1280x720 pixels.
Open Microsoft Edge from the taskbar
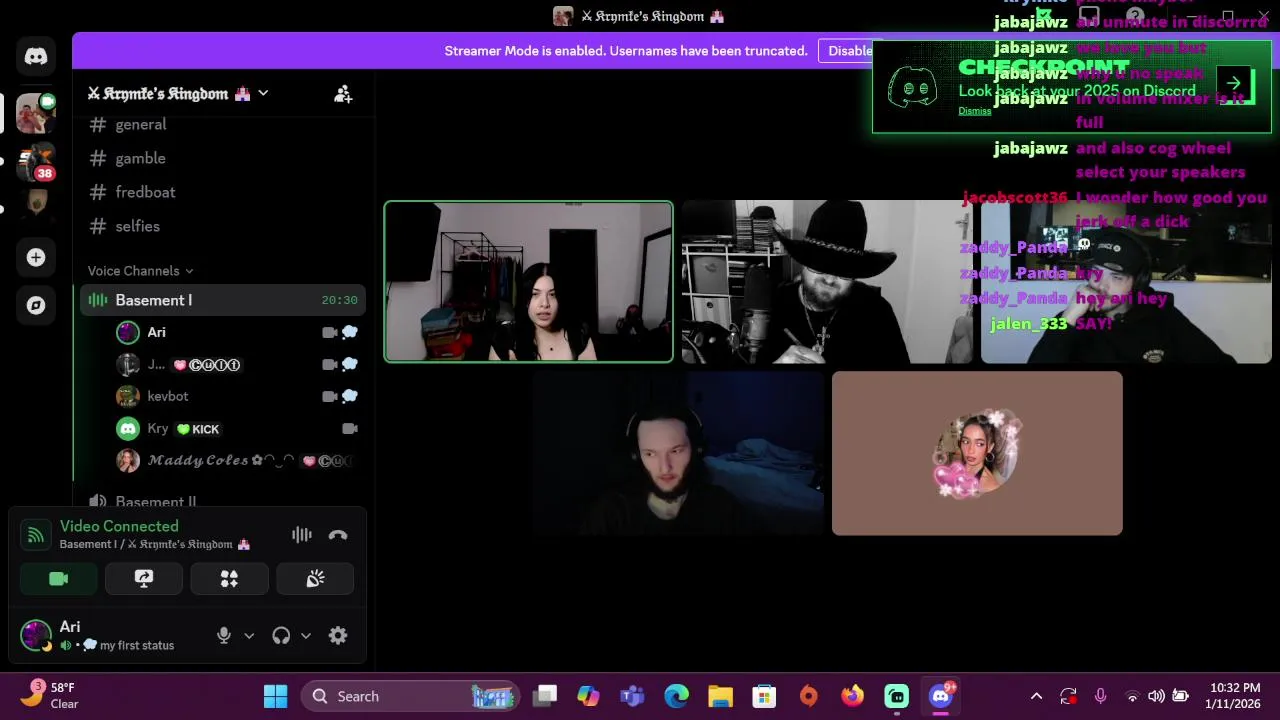point(677,696)
